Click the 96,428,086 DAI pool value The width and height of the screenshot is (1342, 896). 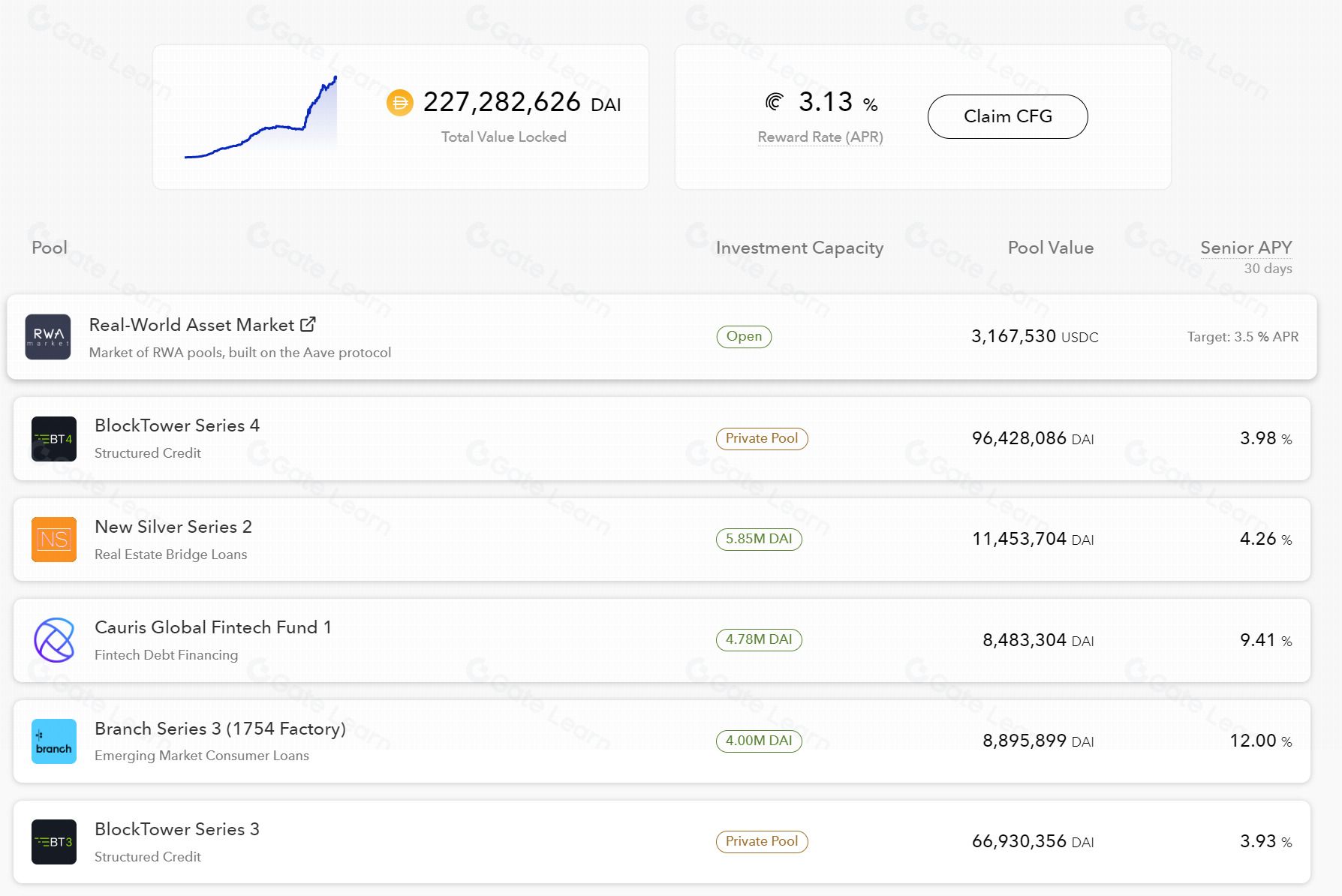[1033, 438]
